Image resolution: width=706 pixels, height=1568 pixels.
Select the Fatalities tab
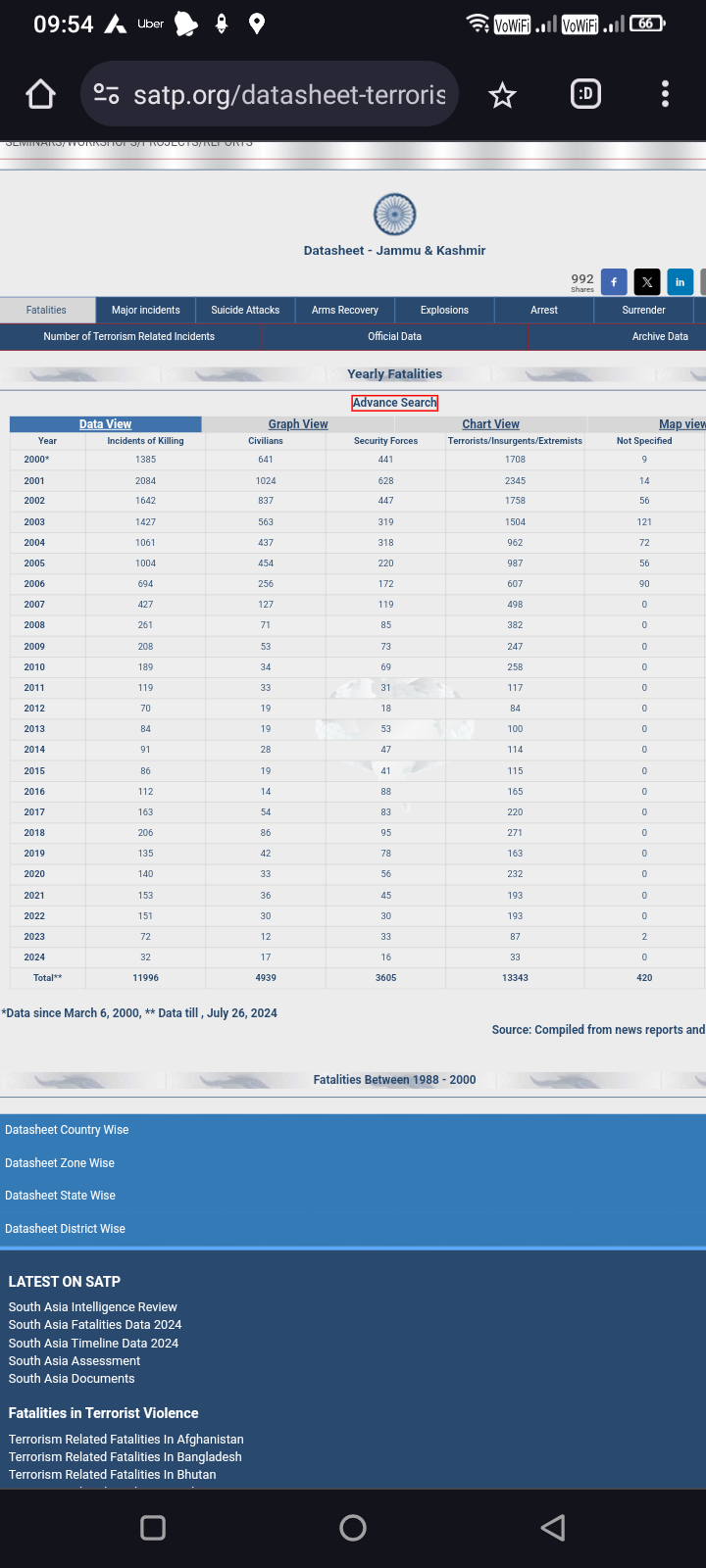click(x=47, y=310)
